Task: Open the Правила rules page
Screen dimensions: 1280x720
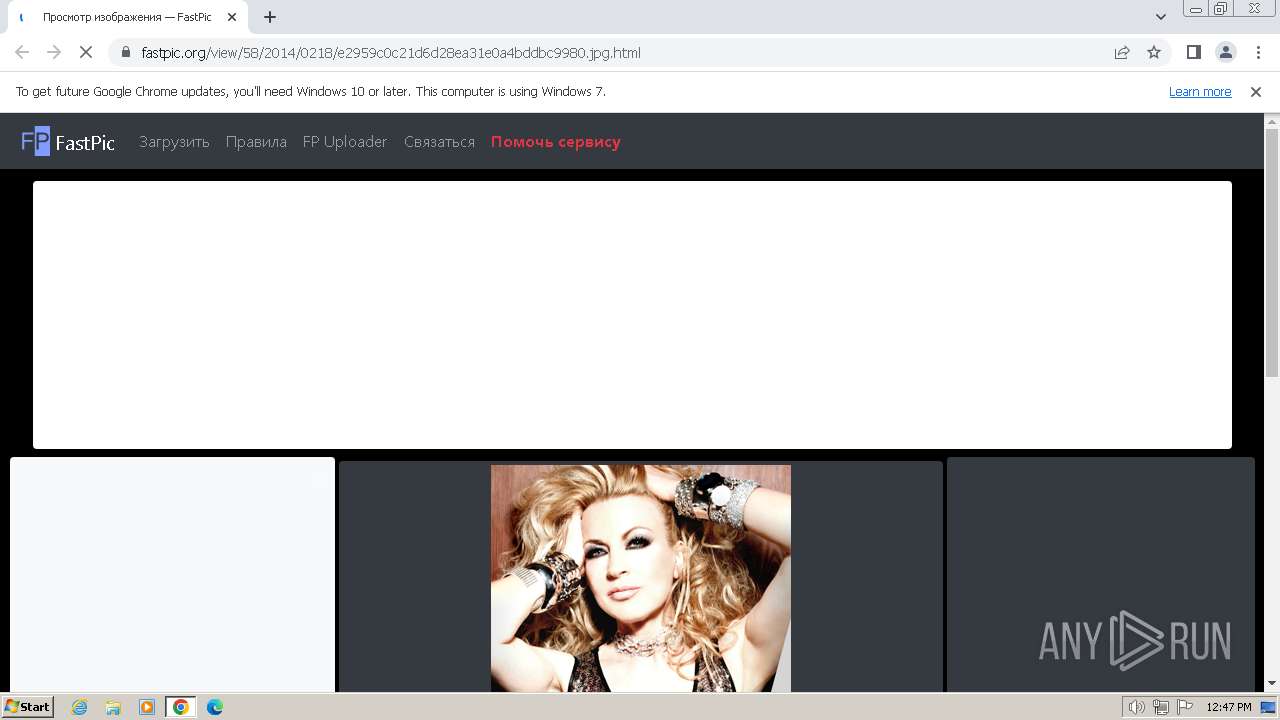Action: pyautogui.click(x=256, y=142)
